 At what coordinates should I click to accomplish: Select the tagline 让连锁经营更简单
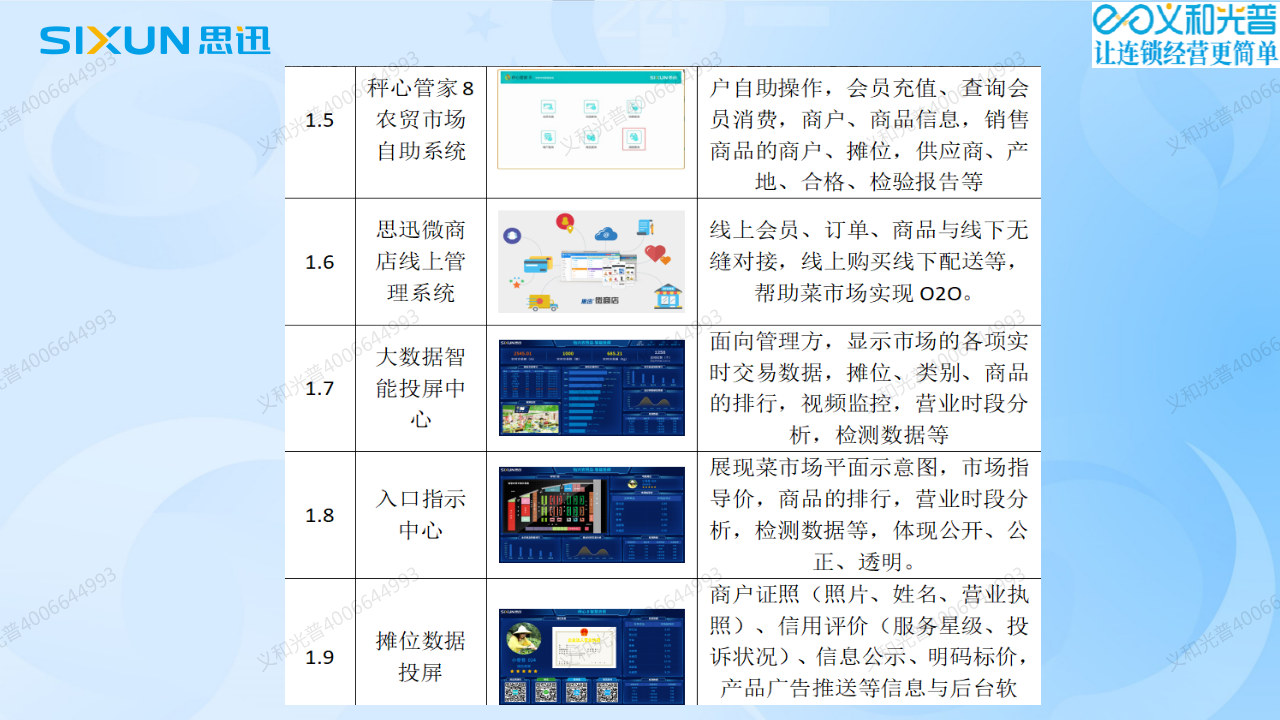tap(1185, 52)
